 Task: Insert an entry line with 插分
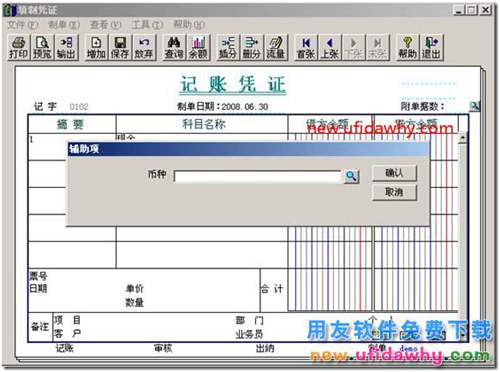click(228, 47)
